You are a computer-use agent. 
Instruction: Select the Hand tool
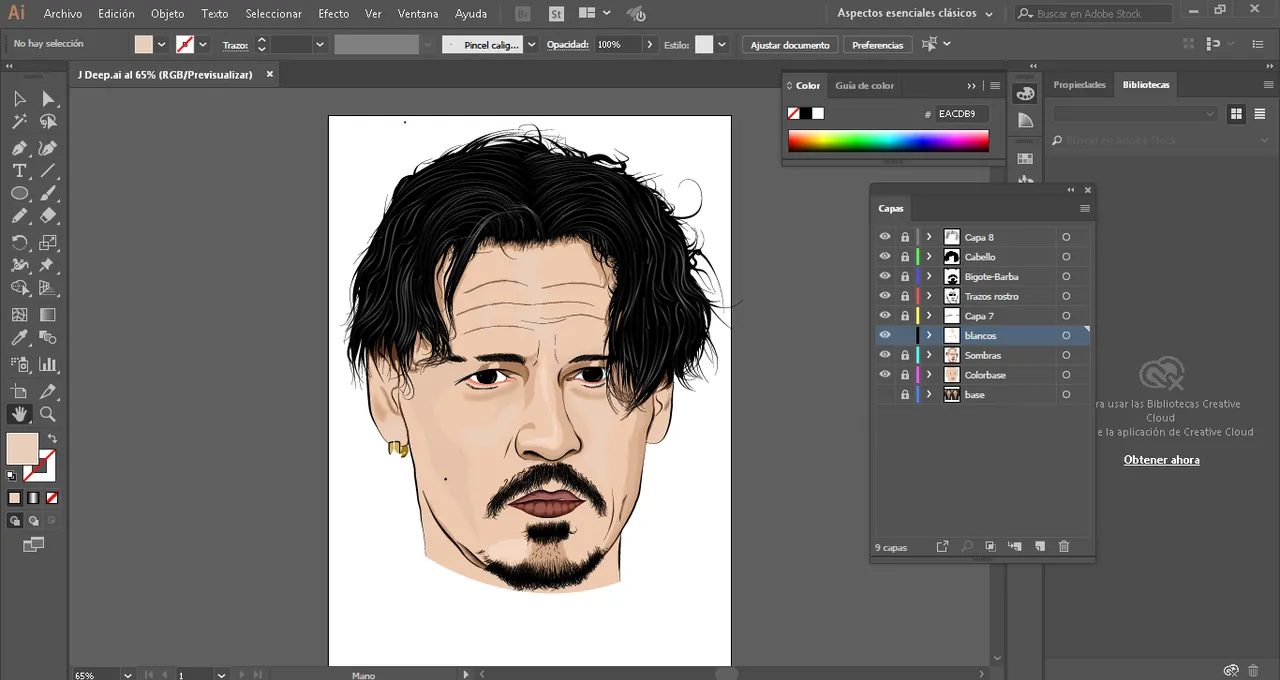tap(19, 414)
